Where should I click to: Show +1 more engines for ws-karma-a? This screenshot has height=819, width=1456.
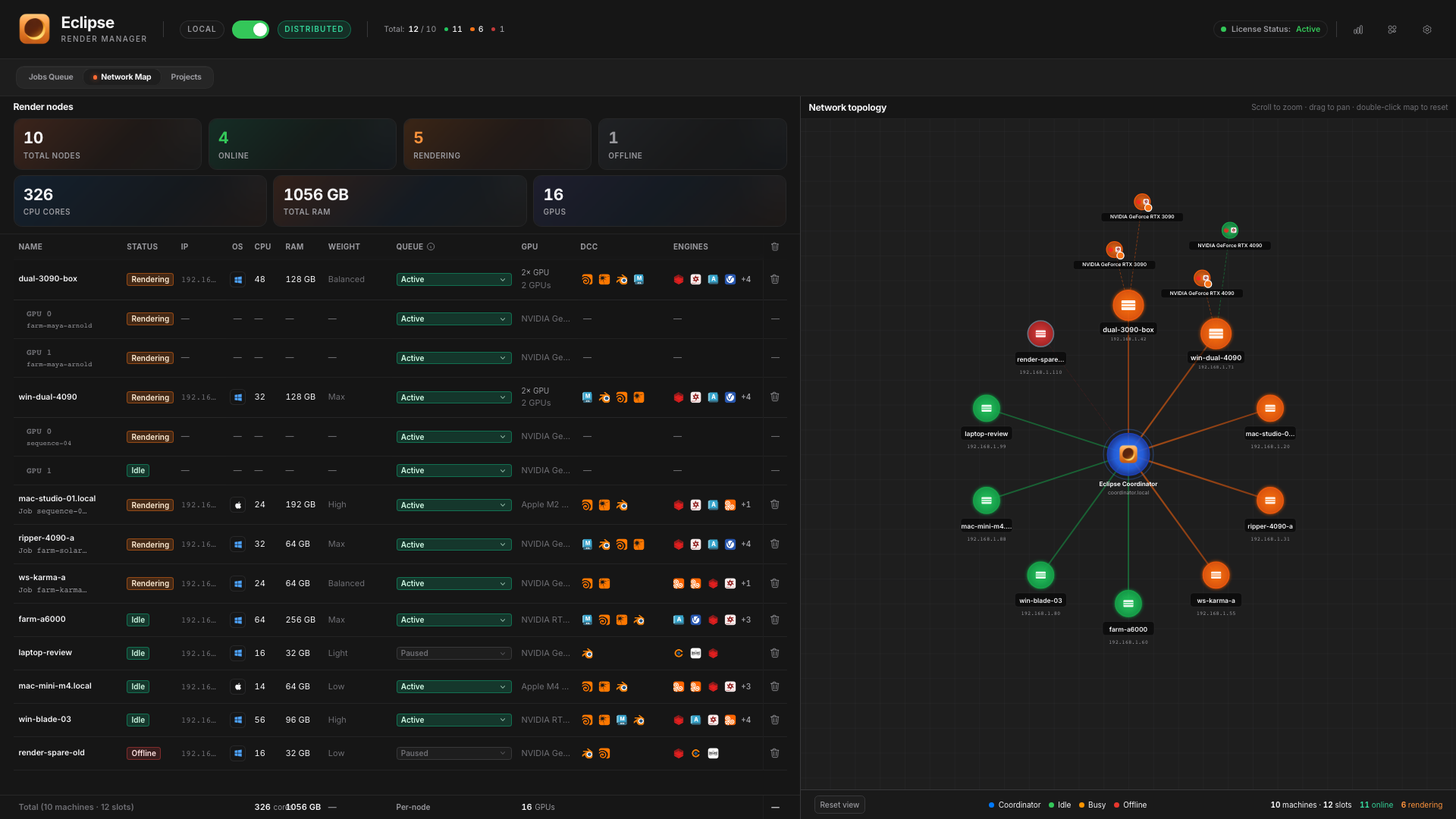coord(746,583)
